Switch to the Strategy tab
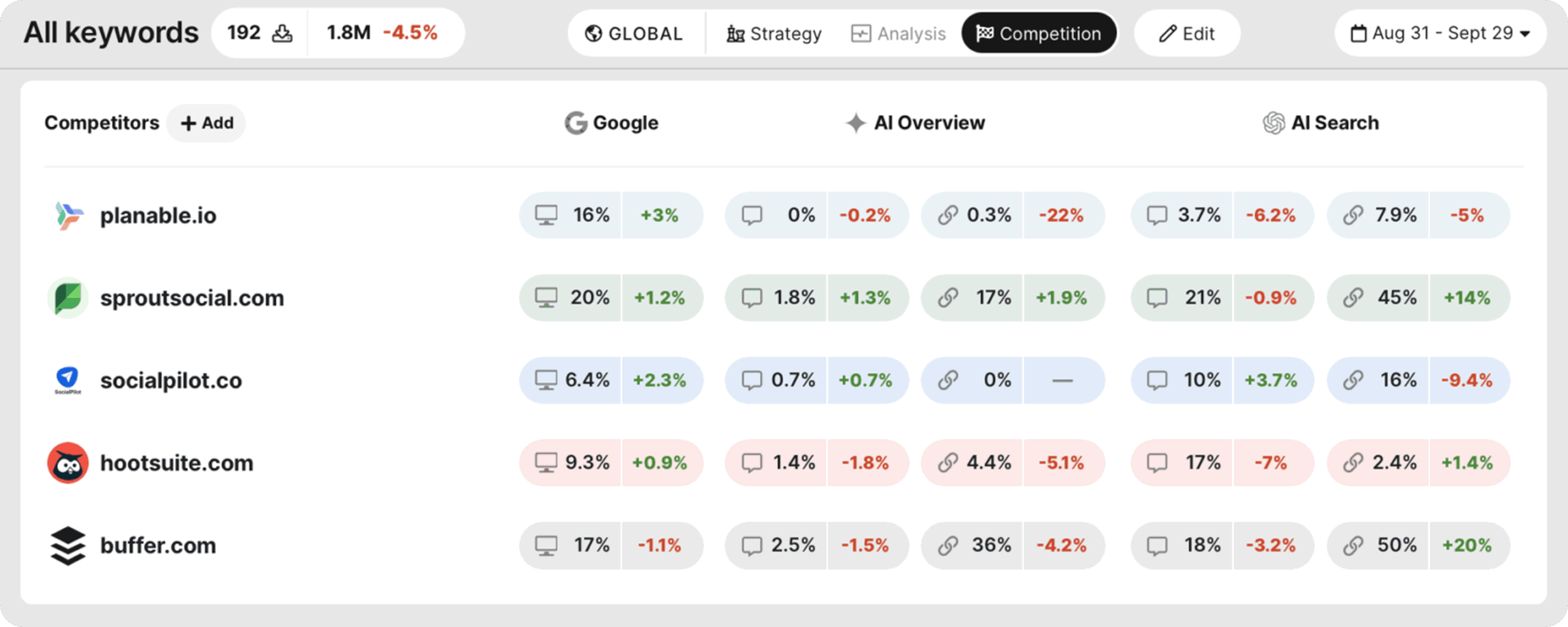 pyautogui.click(x=774, y=33)
